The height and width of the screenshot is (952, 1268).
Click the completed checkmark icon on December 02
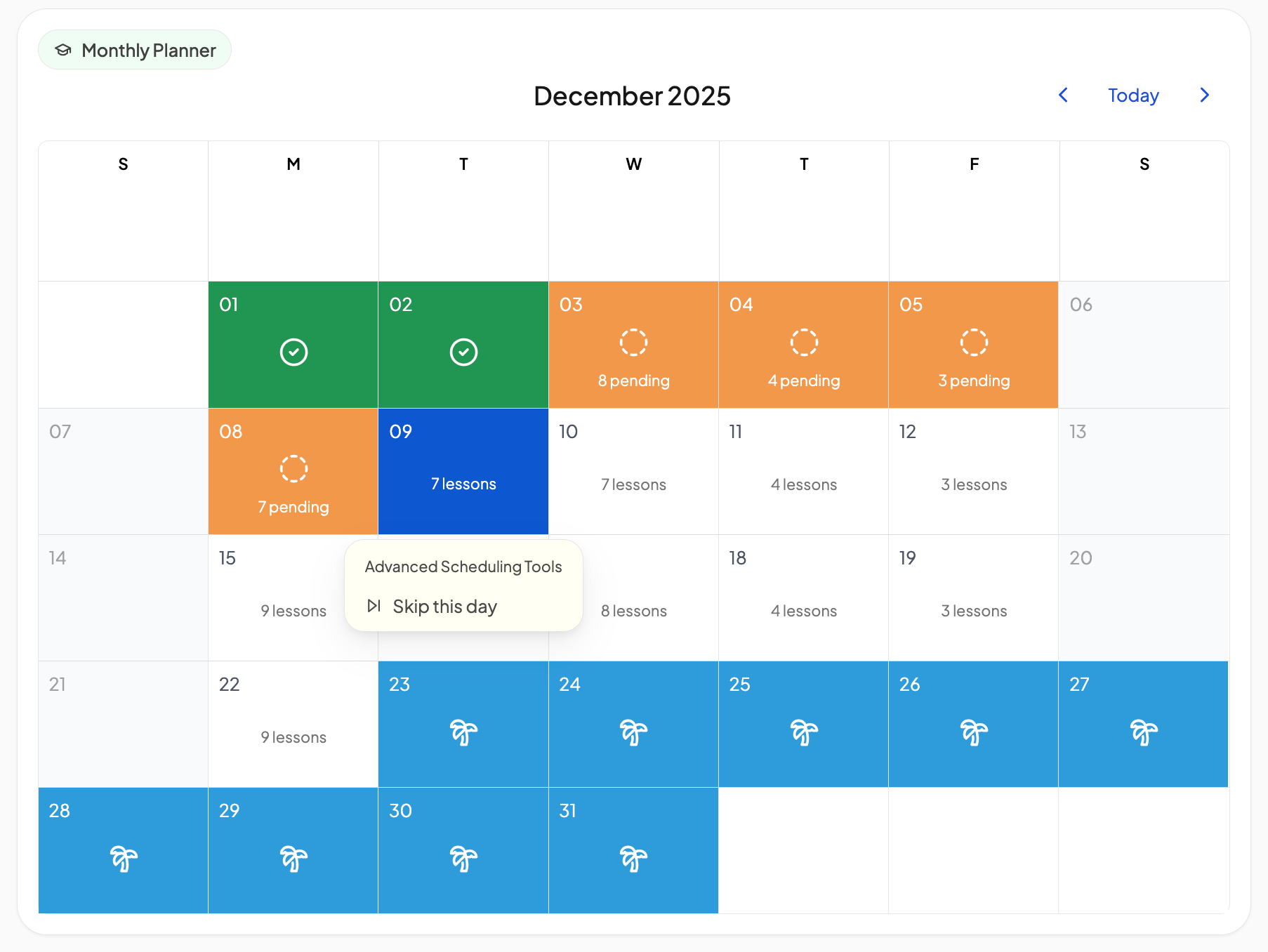pyautogui.click(x=463, y=352)
